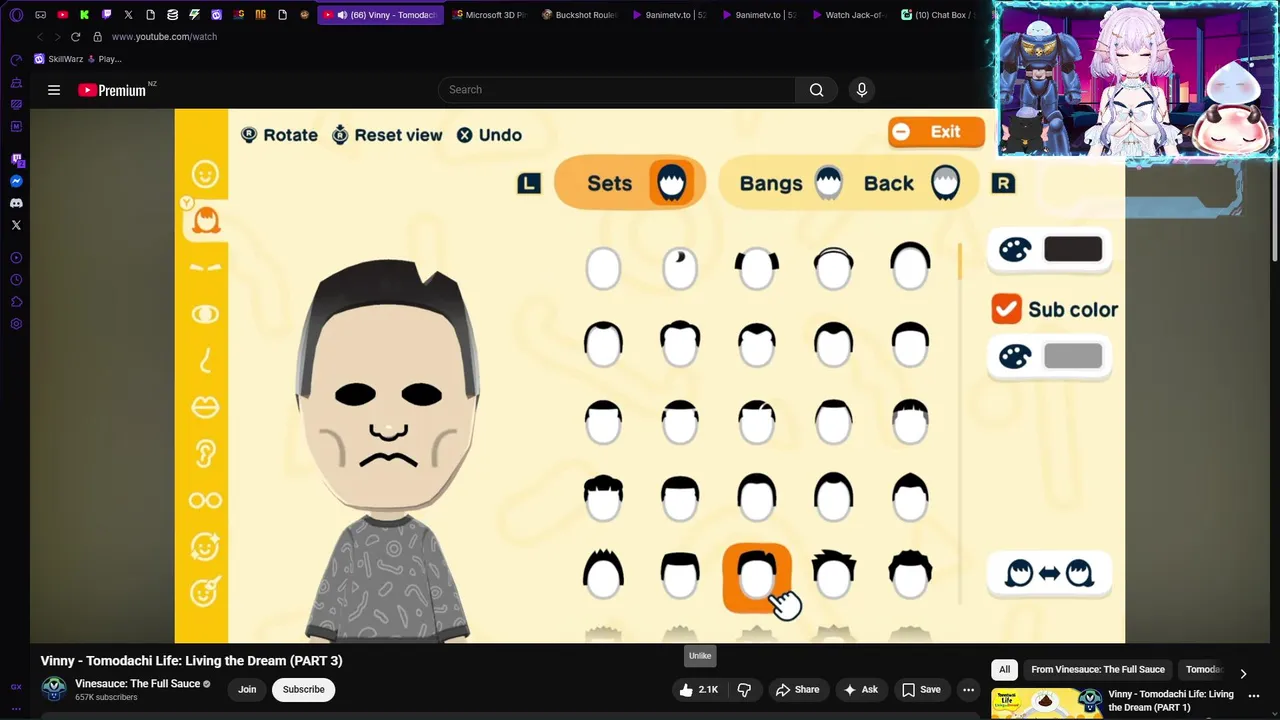Open Discord in the Opera sidebar
The width and height of the screenshot is (1280, 720).
(16, 203)
